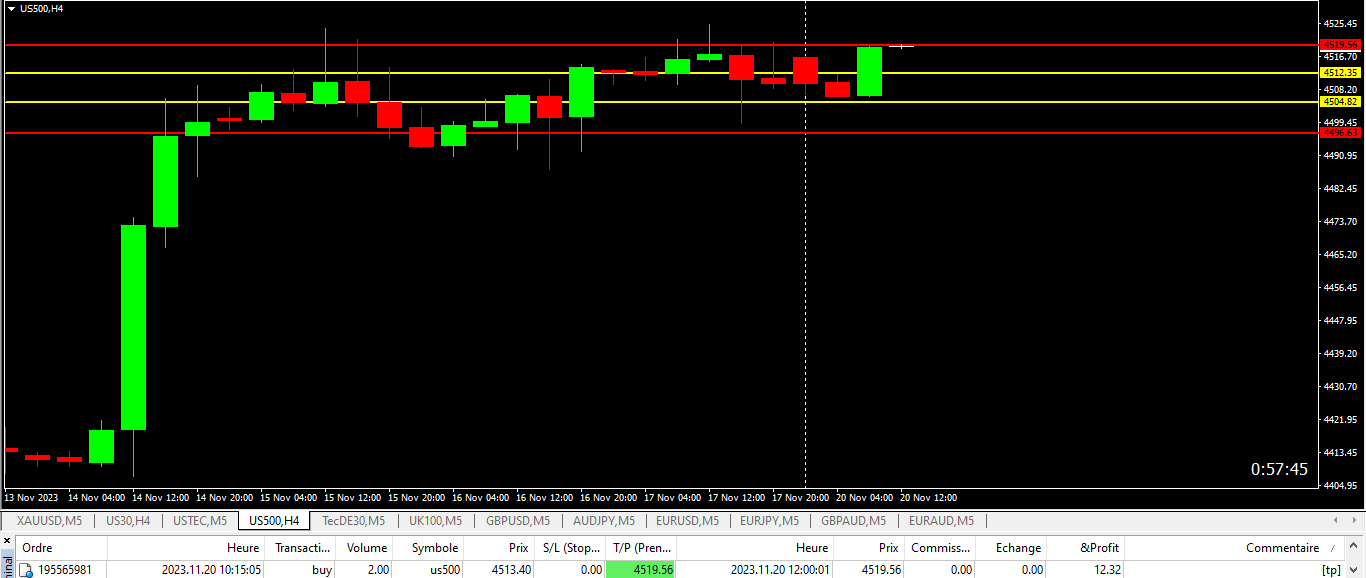
Task: Sort by the Symbole column header
Action: point(428,548)
